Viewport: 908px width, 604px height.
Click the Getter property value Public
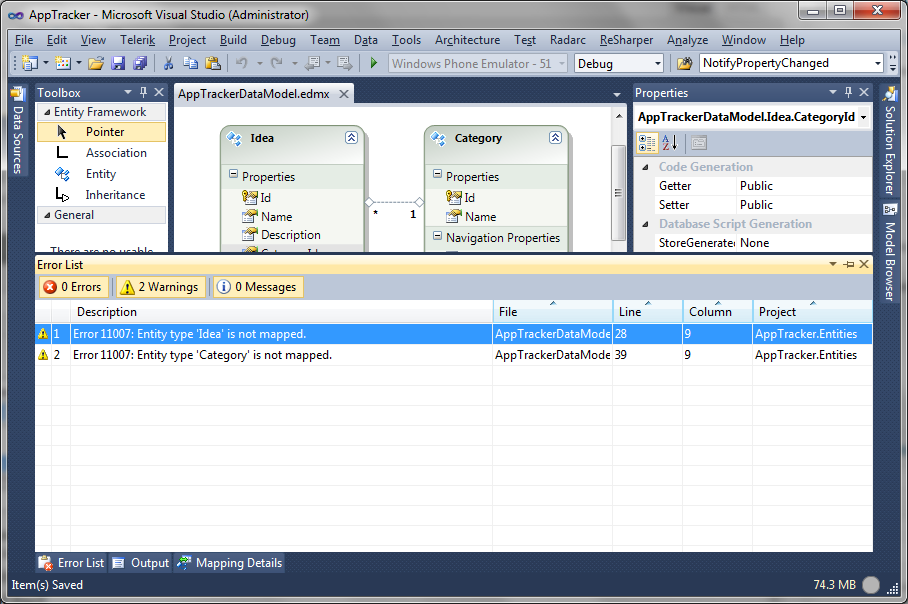804,186
